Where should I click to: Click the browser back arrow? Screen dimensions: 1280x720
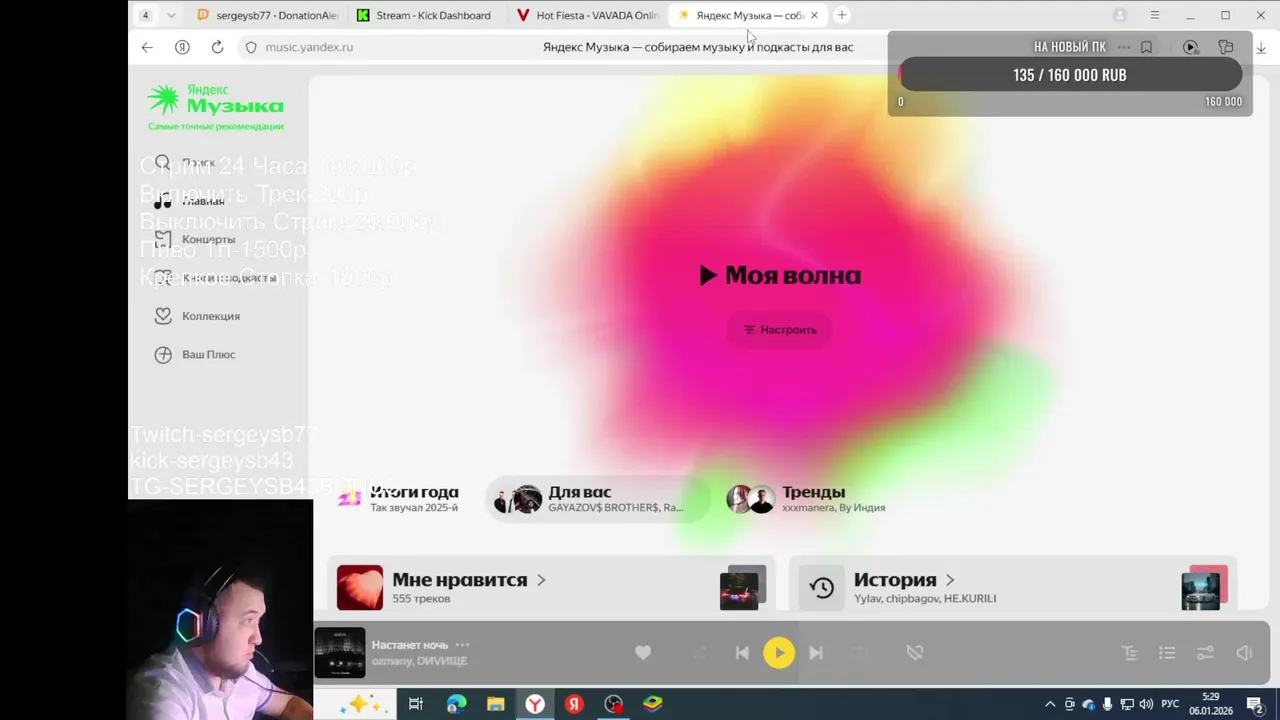coord(147,47)
